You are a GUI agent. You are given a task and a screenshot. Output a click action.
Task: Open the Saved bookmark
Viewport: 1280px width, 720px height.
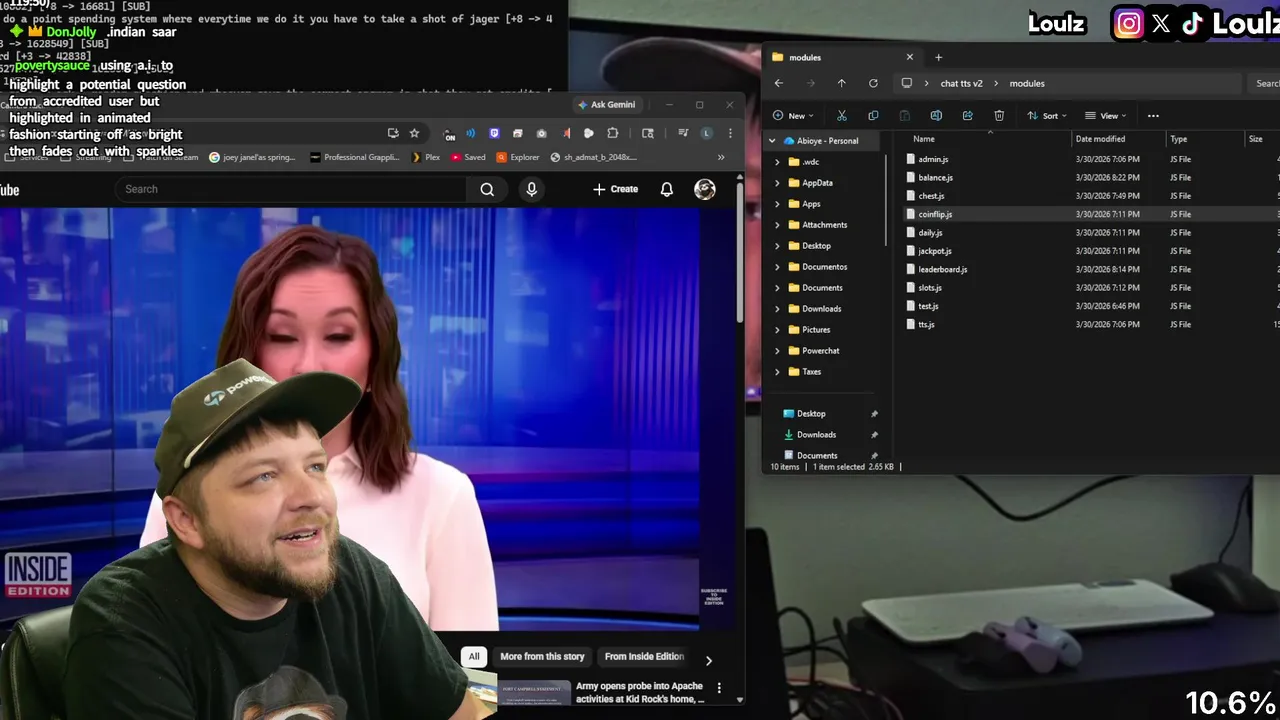pos(469,157)
